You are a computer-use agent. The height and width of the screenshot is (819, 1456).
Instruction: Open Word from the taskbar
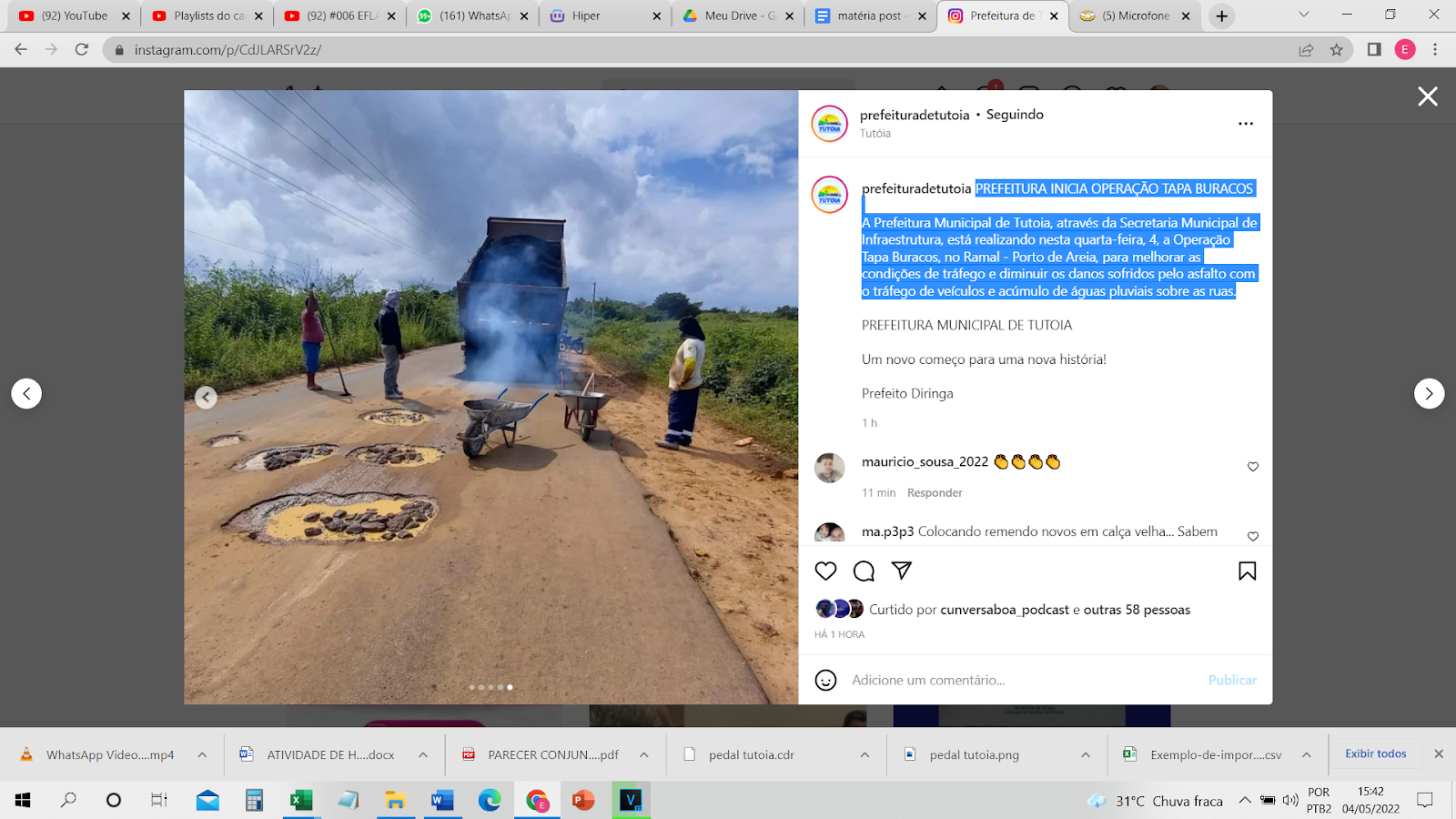pos(442,801)
